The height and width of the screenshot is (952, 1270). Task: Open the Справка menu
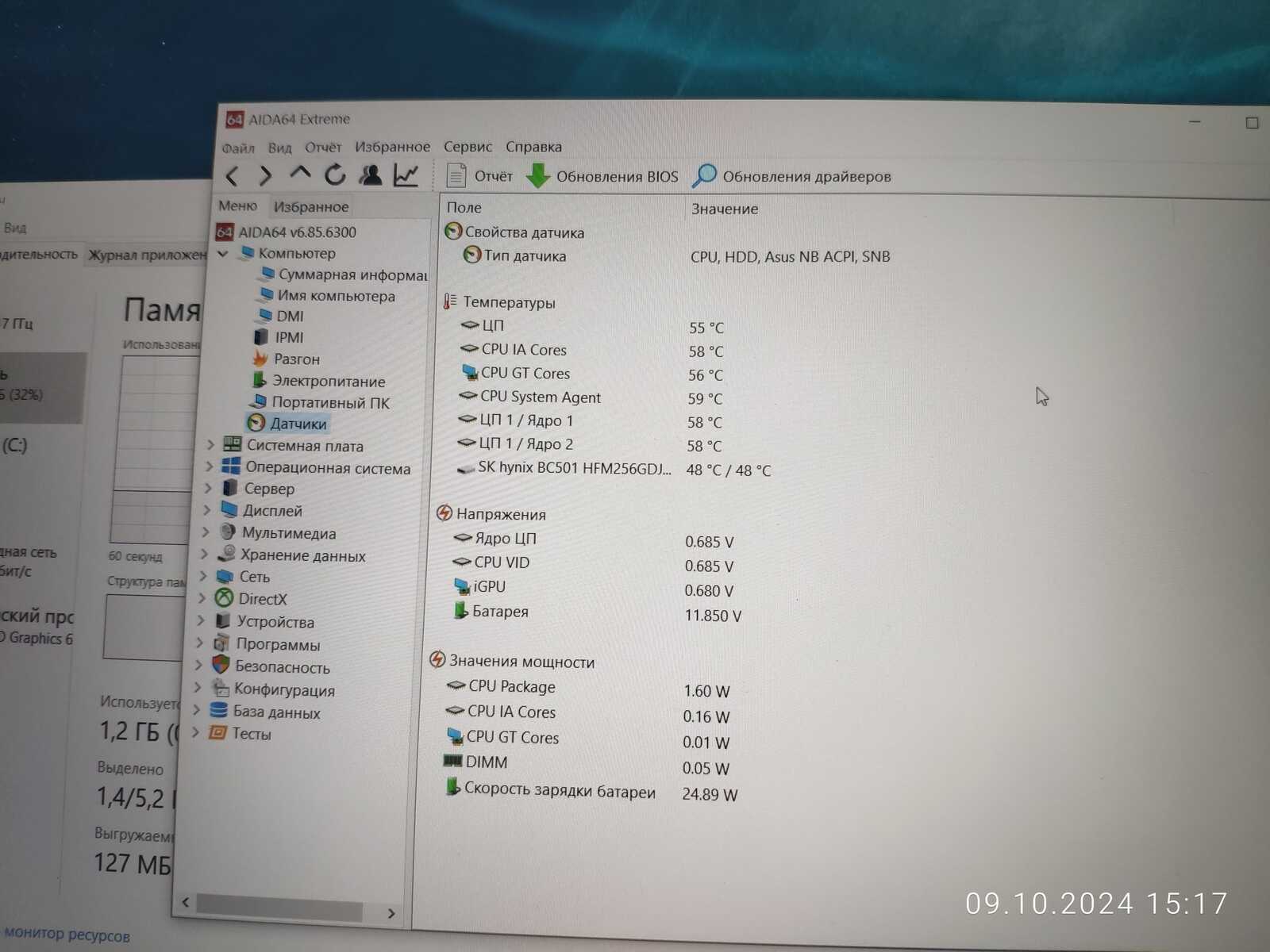coord(533,147)
